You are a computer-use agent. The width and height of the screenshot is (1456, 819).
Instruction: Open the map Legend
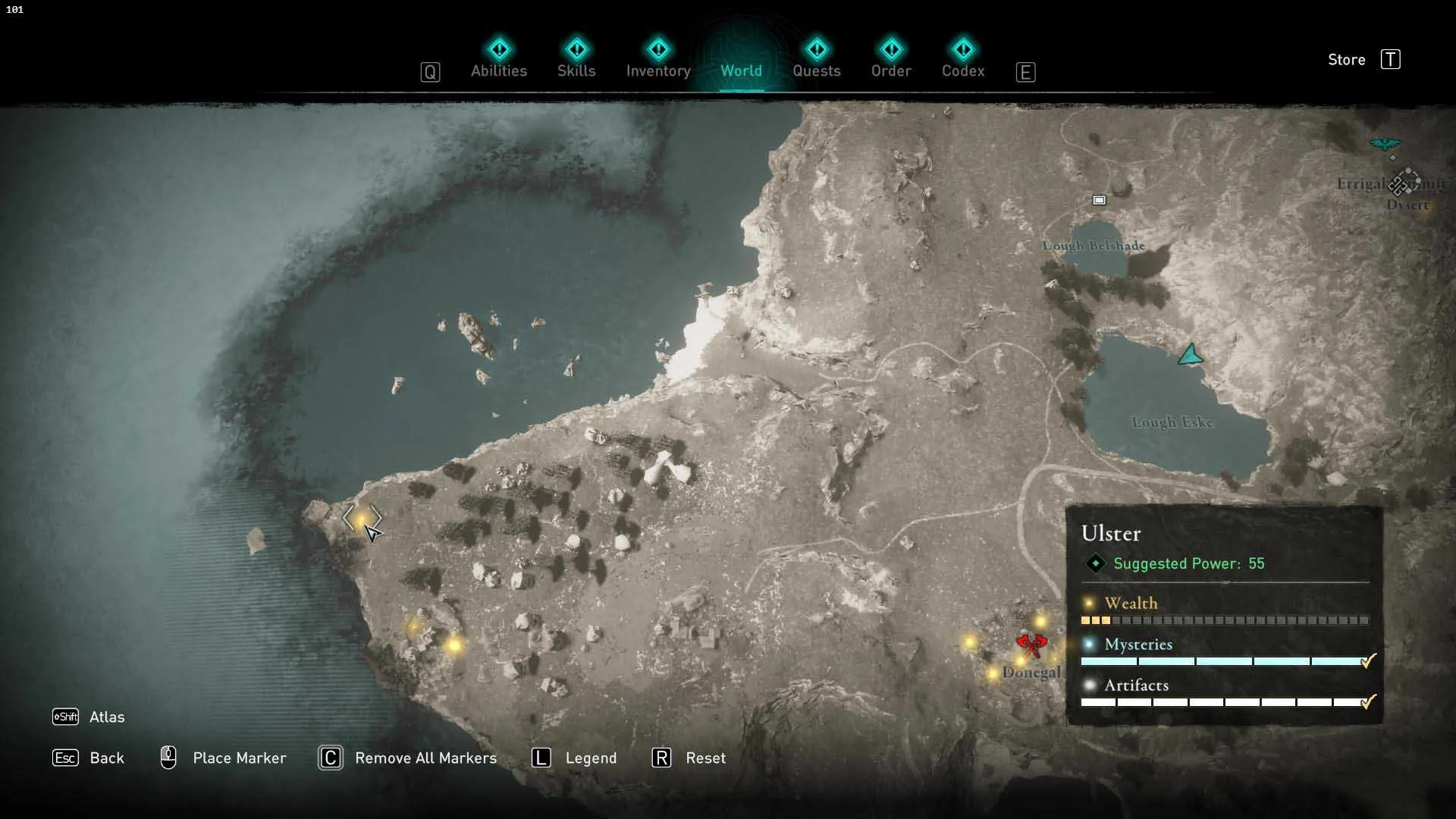tap(574, 758)
